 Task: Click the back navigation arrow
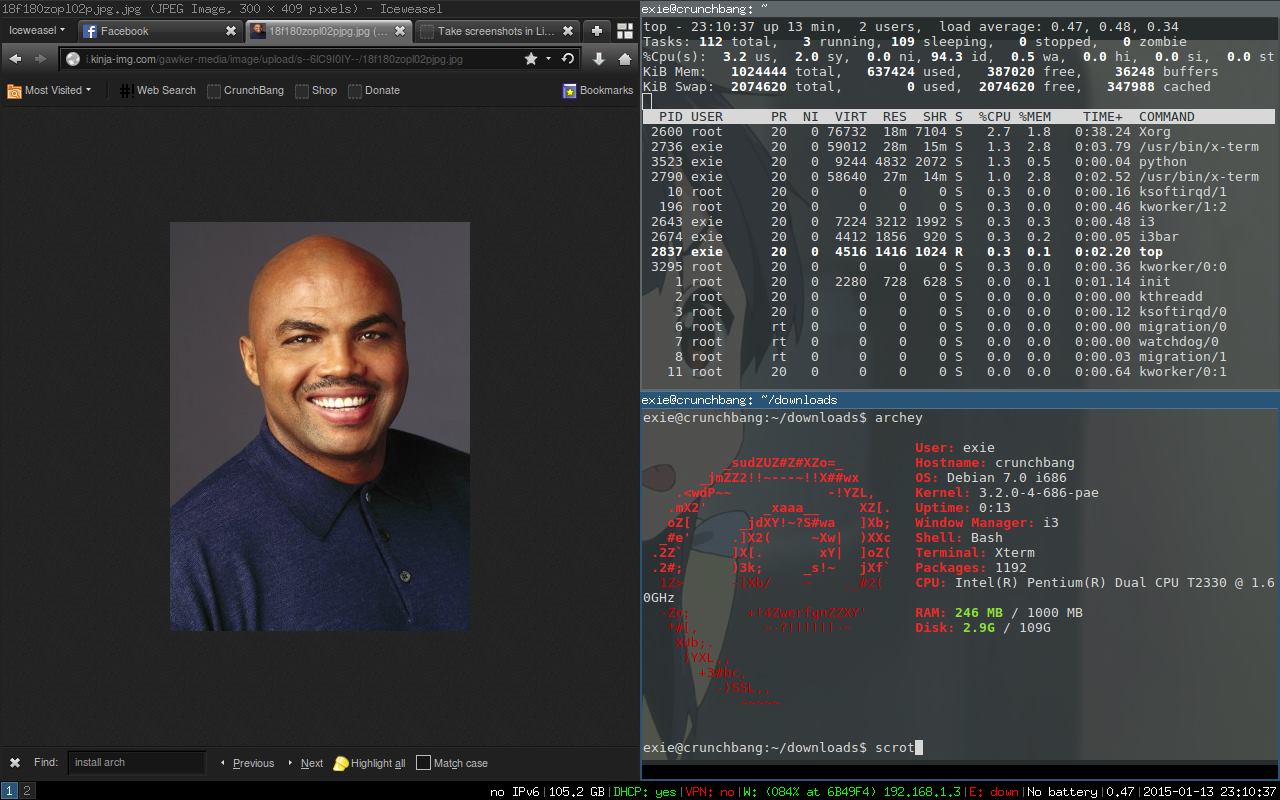(x=17, y=59)
